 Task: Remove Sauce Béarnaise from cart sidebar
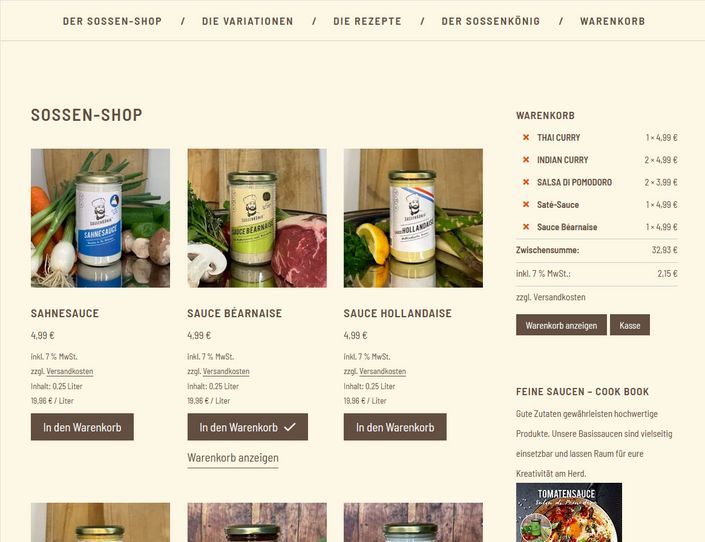pyautogui.click(x=526, y=227)
